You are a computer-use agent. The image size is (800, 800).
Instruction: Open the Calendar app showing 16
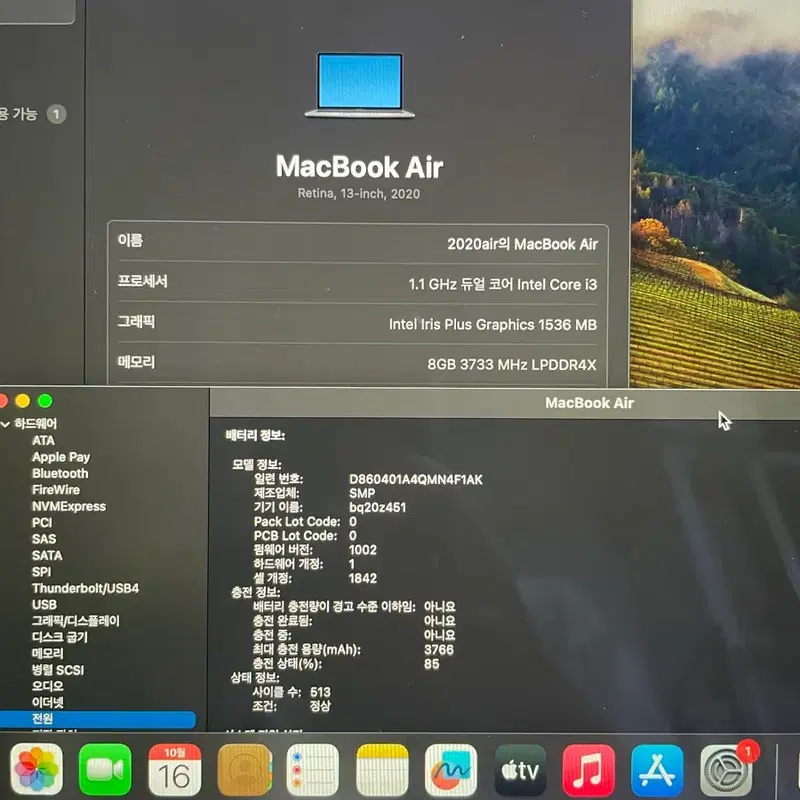click(174, 769)
